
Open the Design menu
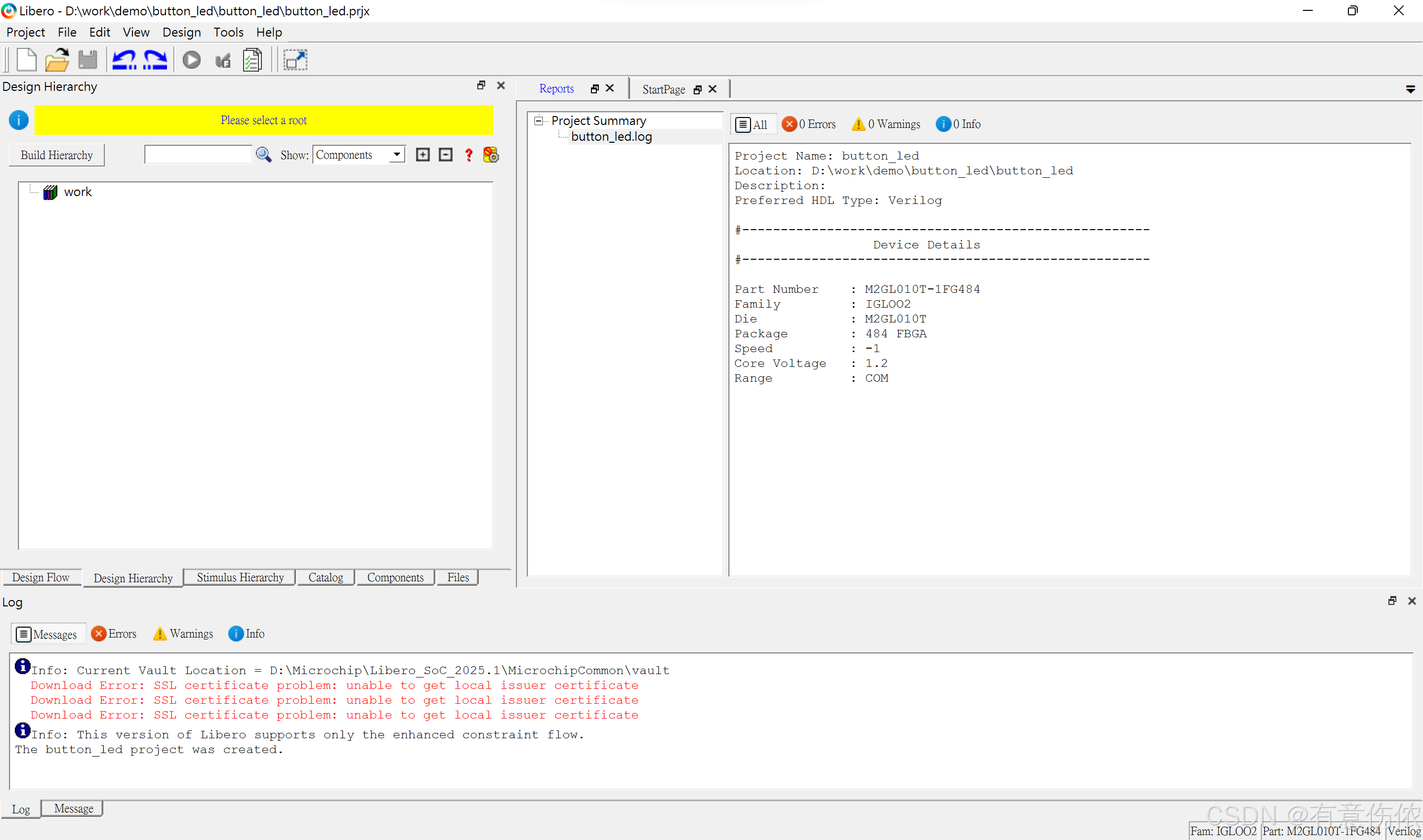click(181, 32)
